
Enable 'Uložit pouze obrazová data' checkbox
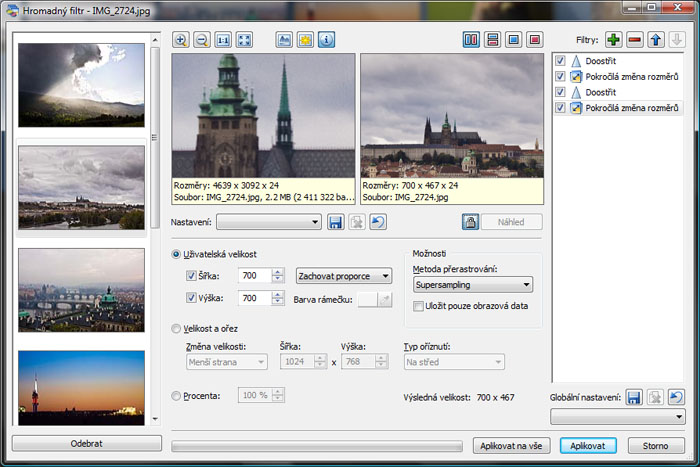[x=419, y=306]
